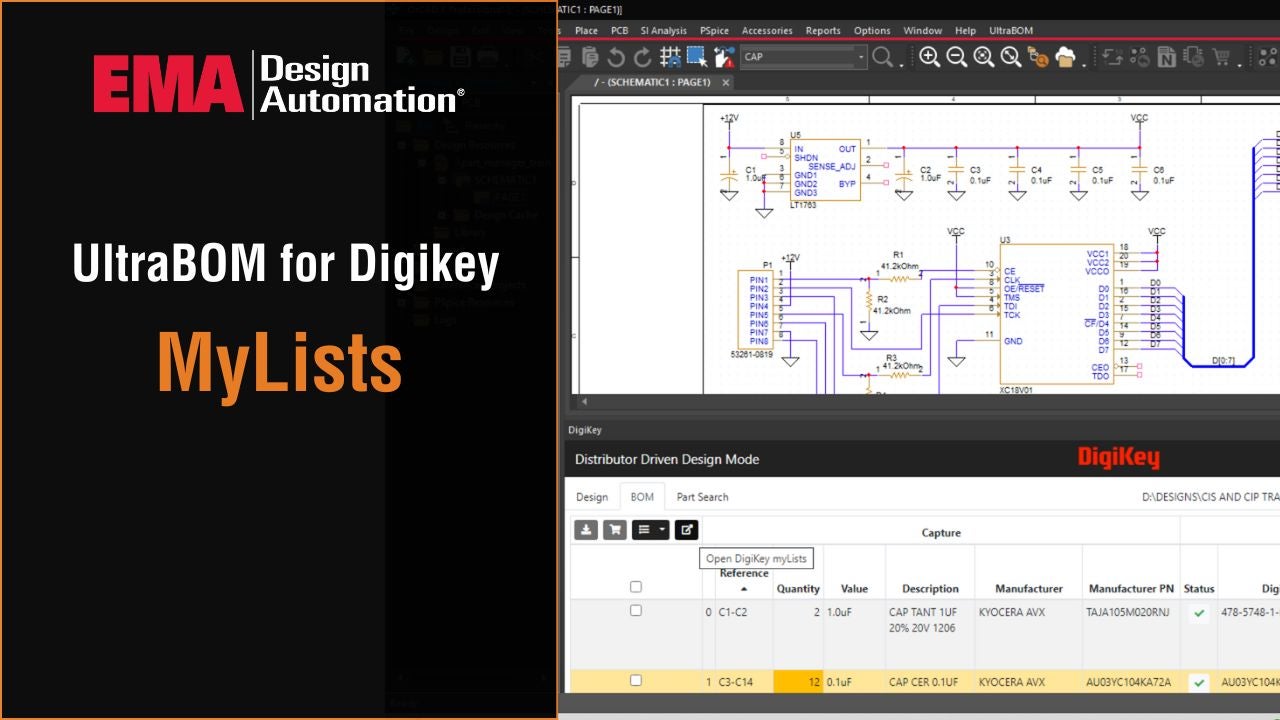Image resolution: width=1280 pixels, height=720 pixels.
Task: Click the download BOM icon button
Action: 586,530
